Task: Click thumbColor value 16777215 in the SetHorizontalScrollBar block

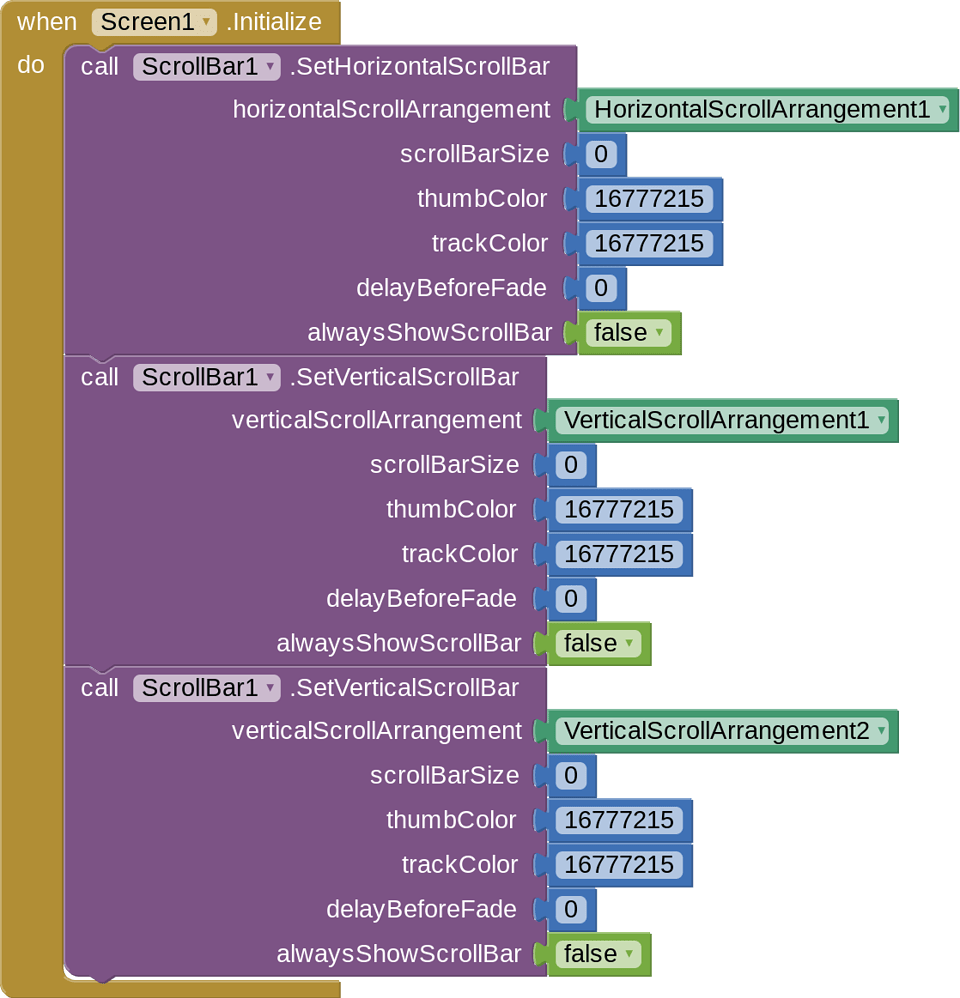Action: 648,199
